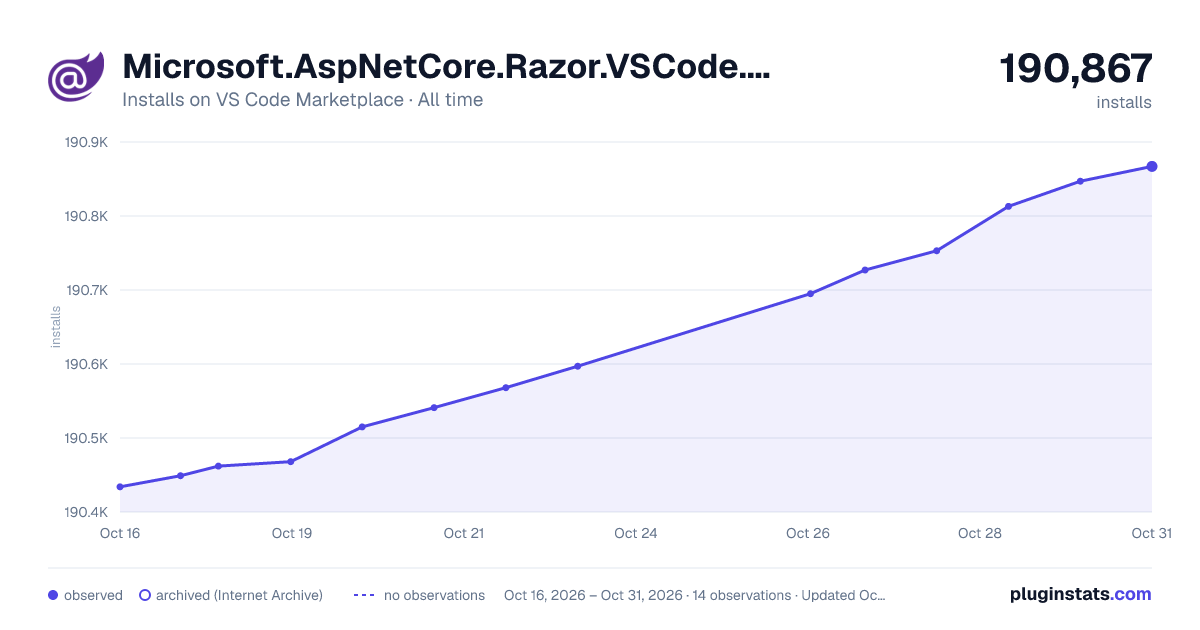The width and height of the screenshot is (1200, 630).
Task: Click the Oct 26 x-axis label
Action: tap(808, 533)
